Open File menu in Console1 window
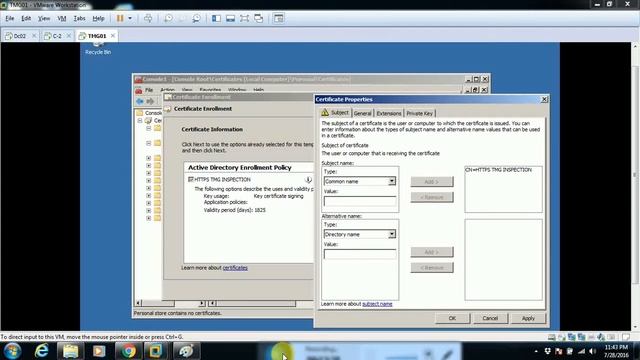Screen dimensions: 640x360 point(149,90)
